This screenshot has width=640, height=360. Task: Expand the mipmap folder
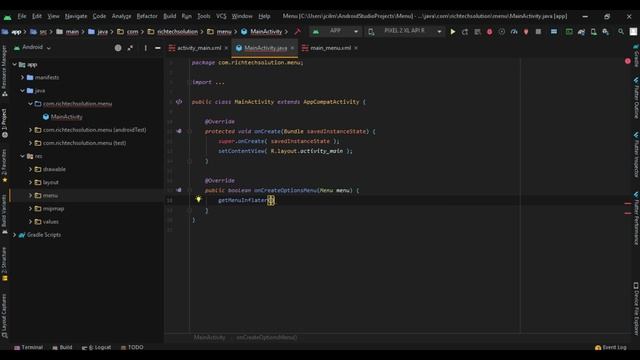[x=30, y=209]
